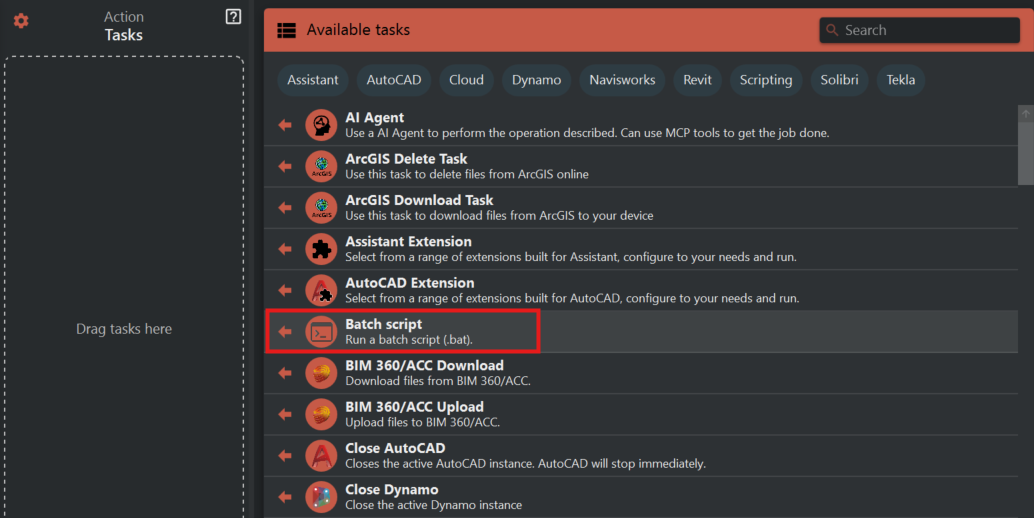Click the ArcGIS Delete Task globe icon
Screen dimensions: 1034x518
(x=321, y=166)
